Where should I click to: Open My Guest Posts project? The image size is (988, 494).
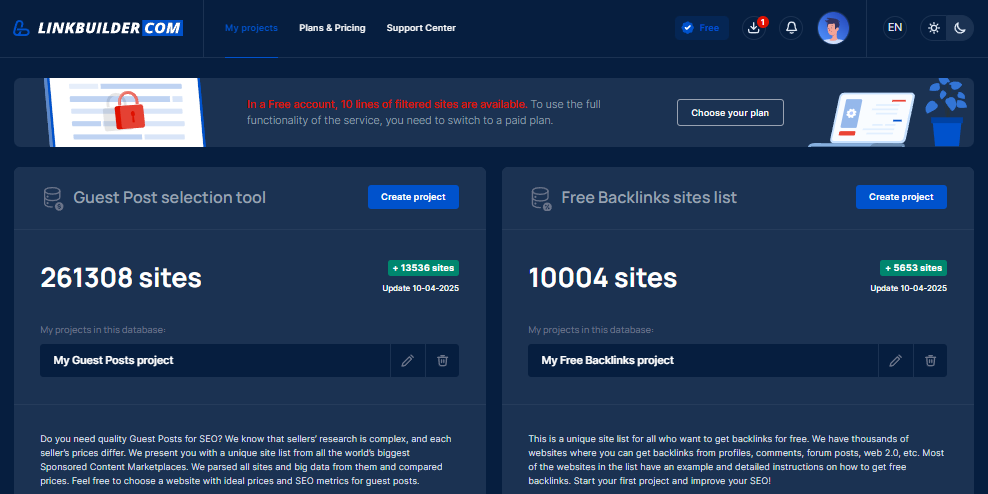click(x=215, y=360)
